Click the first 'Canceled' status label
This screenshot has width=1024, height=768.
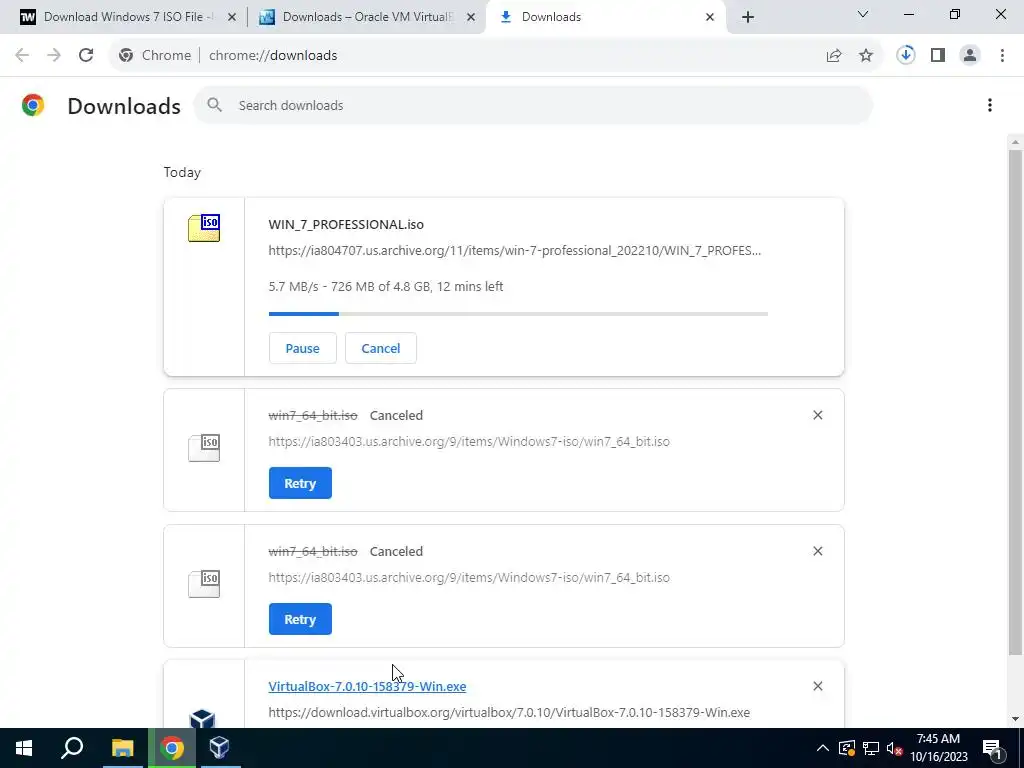tap(396, 415)
